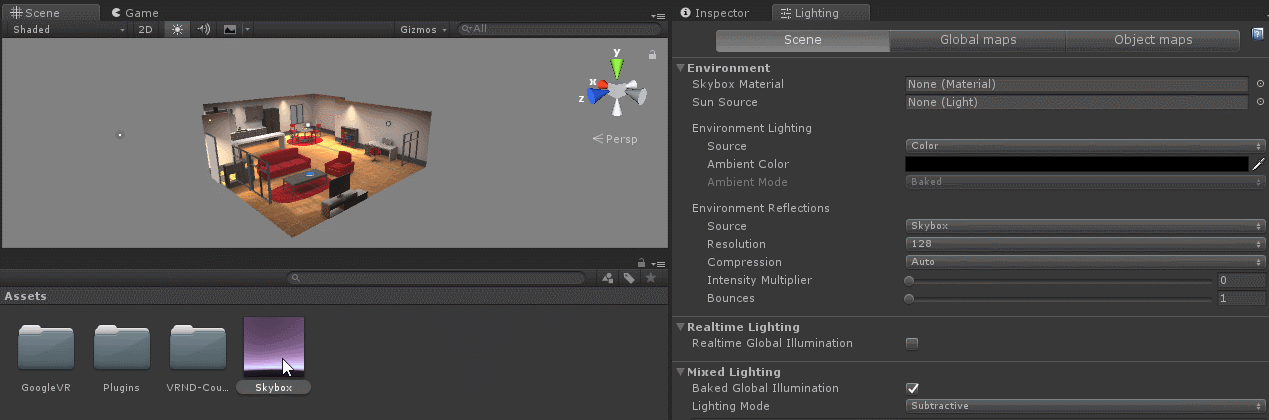Open Shaded draw mode dropdown
This screenshot has width=1269, height=420.
[x=68, y=29]
